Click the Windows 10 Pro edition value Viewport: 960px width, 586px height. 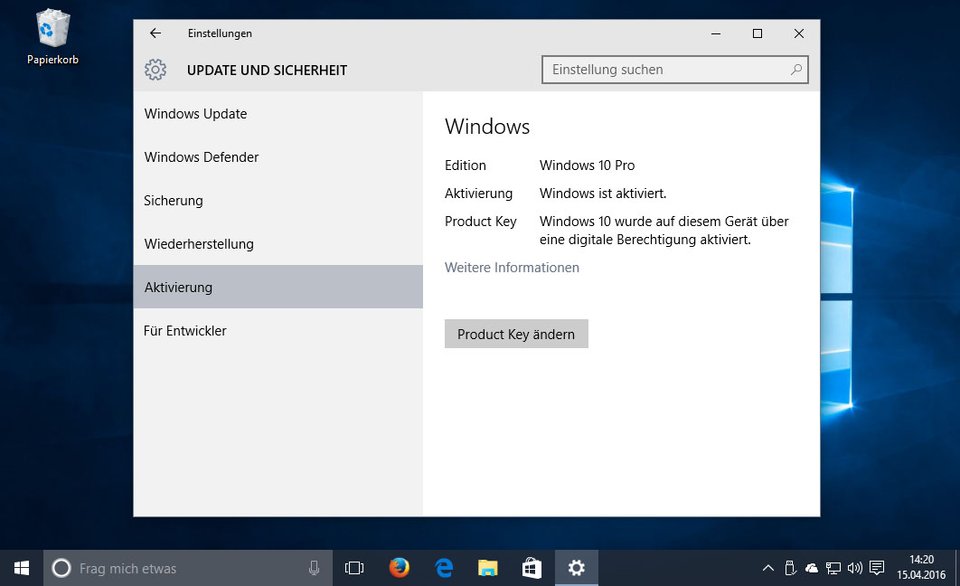point(587,165)
